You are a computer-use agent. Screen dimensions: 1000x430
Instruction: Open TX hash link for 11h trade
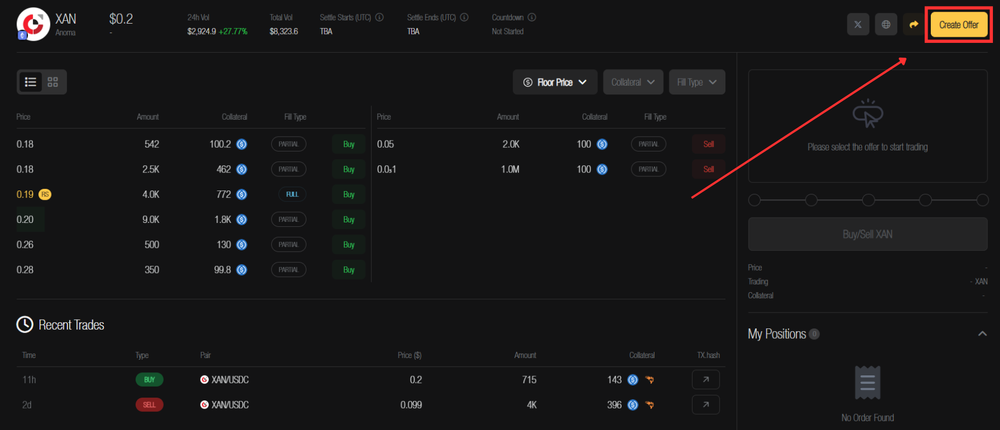pos(705,380)
